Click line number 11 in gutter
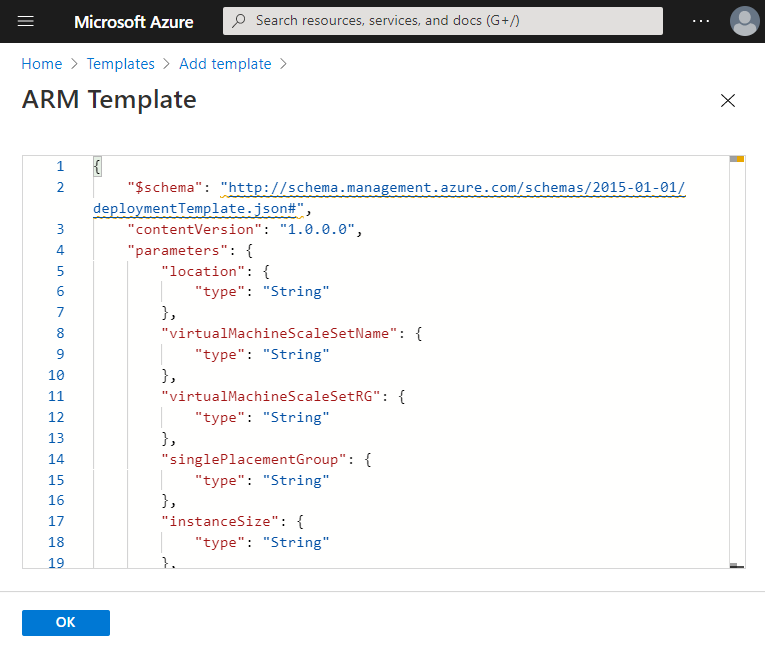This screenshot has width=765, height=653. tap(56, 396)
